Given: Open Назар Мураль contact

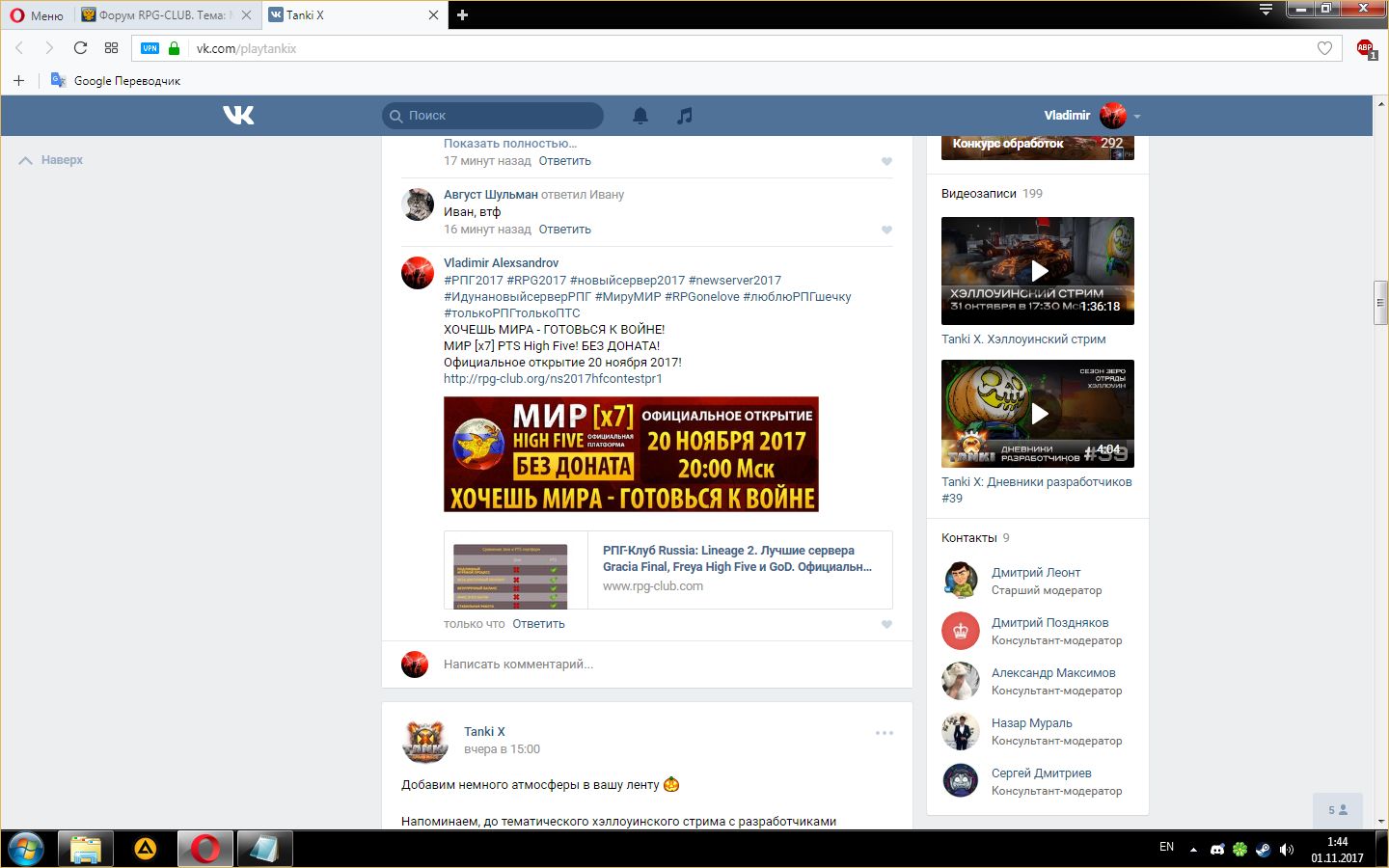Looking at the screenshot, I should (x=1031, y=722).
